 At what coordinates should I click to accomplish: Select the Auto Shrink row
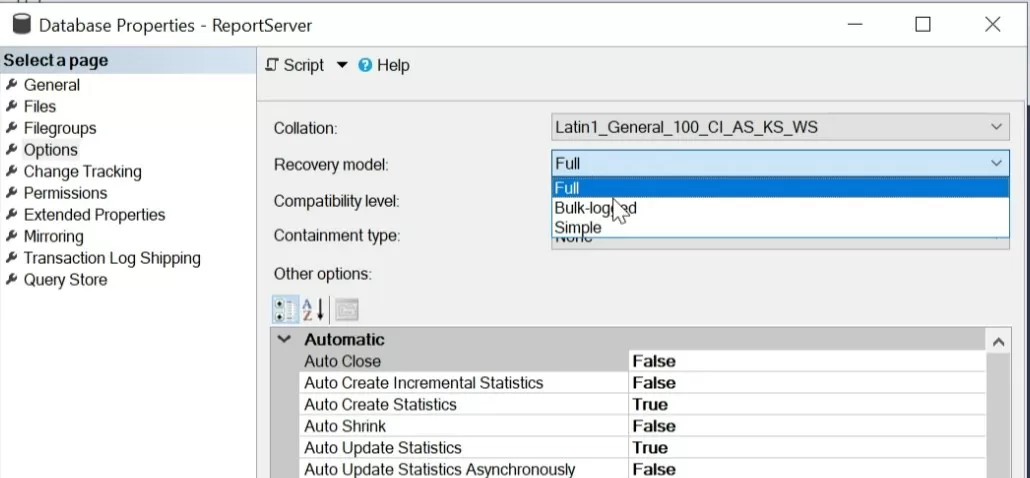pyautogui.click(x=644, y=426)
